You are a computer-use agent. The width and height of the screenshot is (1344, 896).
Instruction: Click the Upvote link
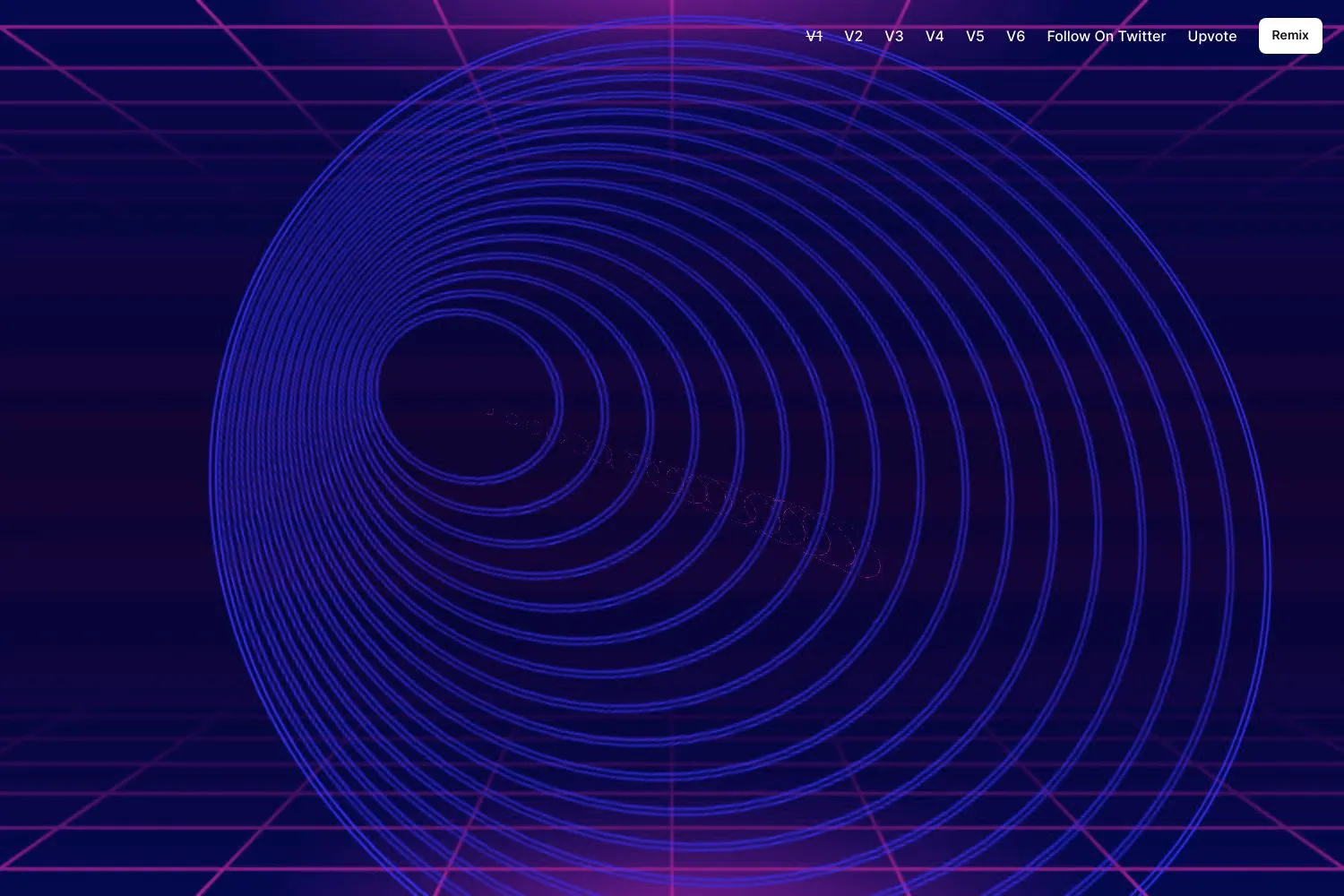coord(1212,36)
